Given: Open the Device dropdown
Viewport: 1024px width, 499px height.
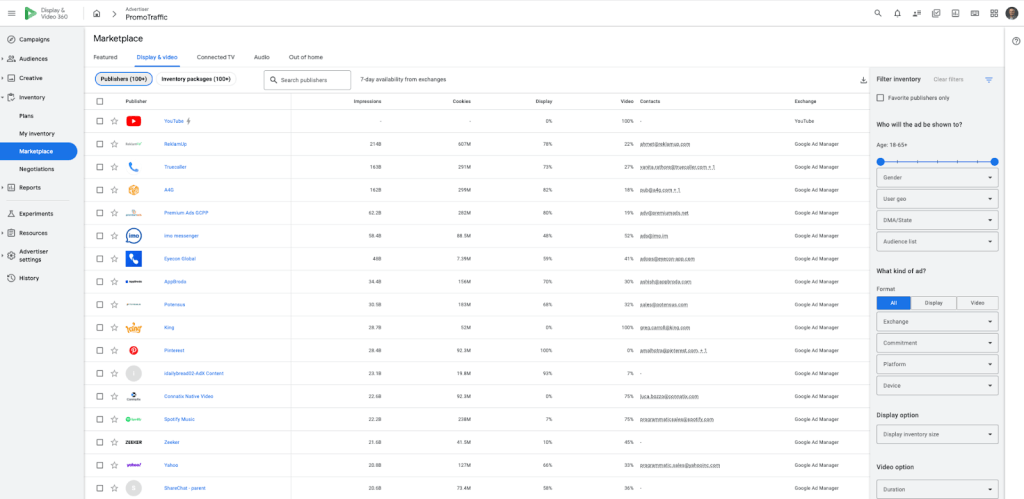Looking at the screenshot, I should tap(937, 385).
